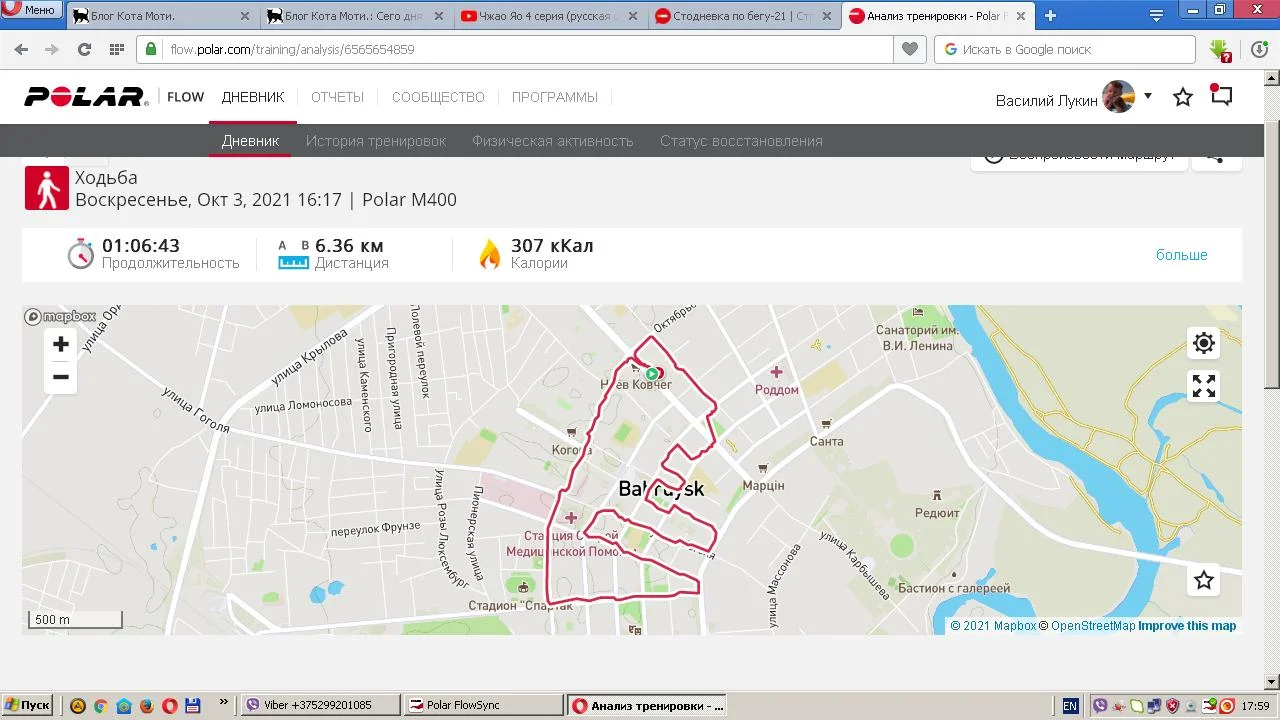Viewport: 1280px width, 720px height.
Task: Click red shield security tray icon
Action: [1172, 705]
